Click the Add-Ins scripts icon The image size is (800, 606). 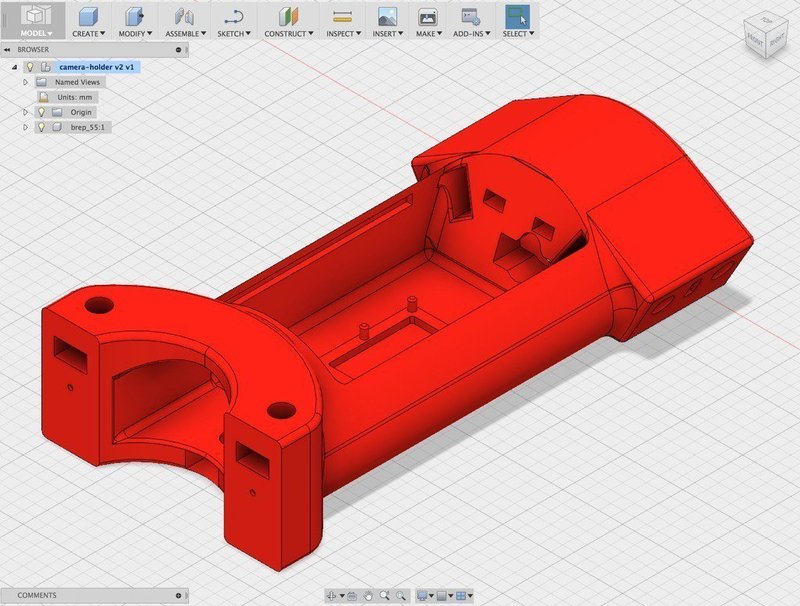point(471,17)
